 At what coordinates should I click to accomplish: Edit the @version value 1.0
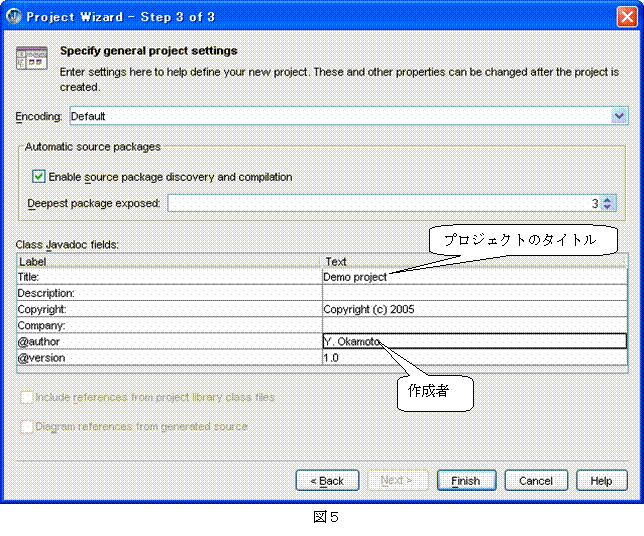pyautogui.click(x=474, y=357)
